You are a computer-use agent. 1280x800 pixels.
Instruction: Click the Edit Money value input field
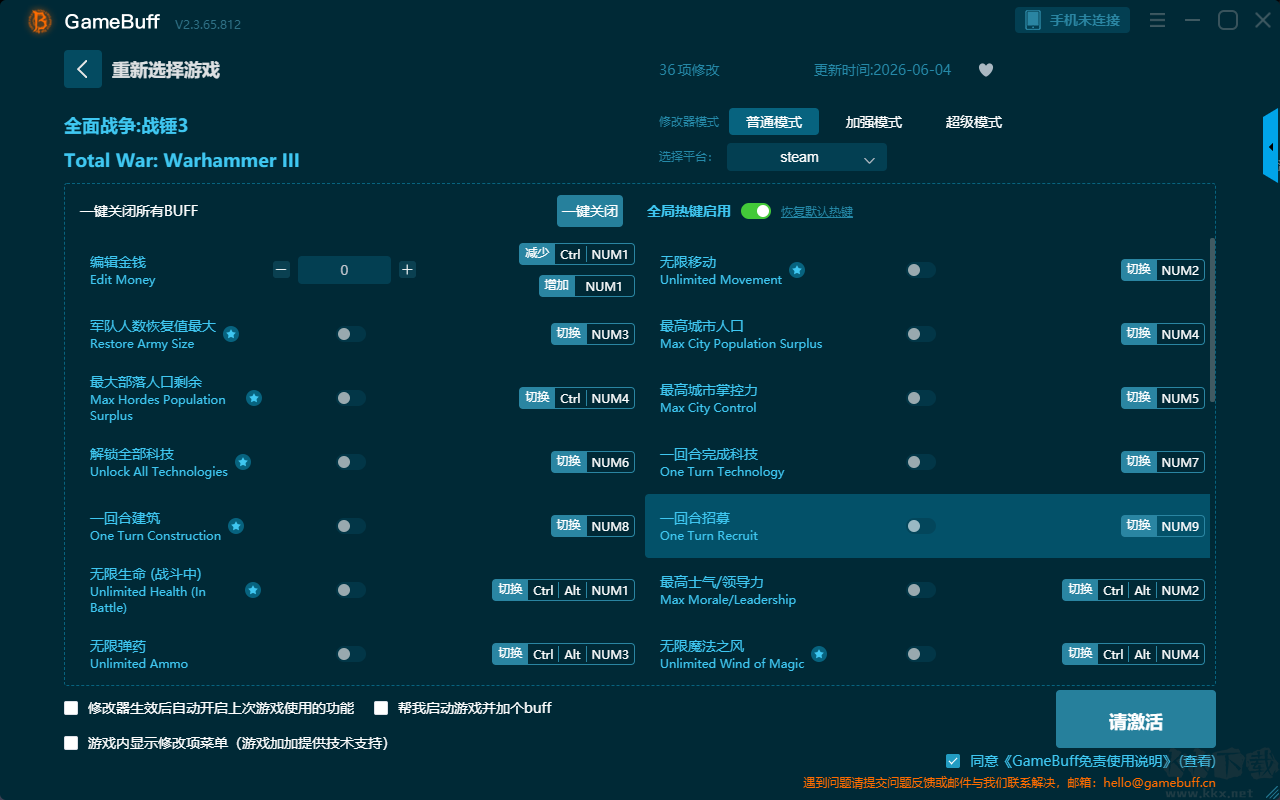click(344, 270)
